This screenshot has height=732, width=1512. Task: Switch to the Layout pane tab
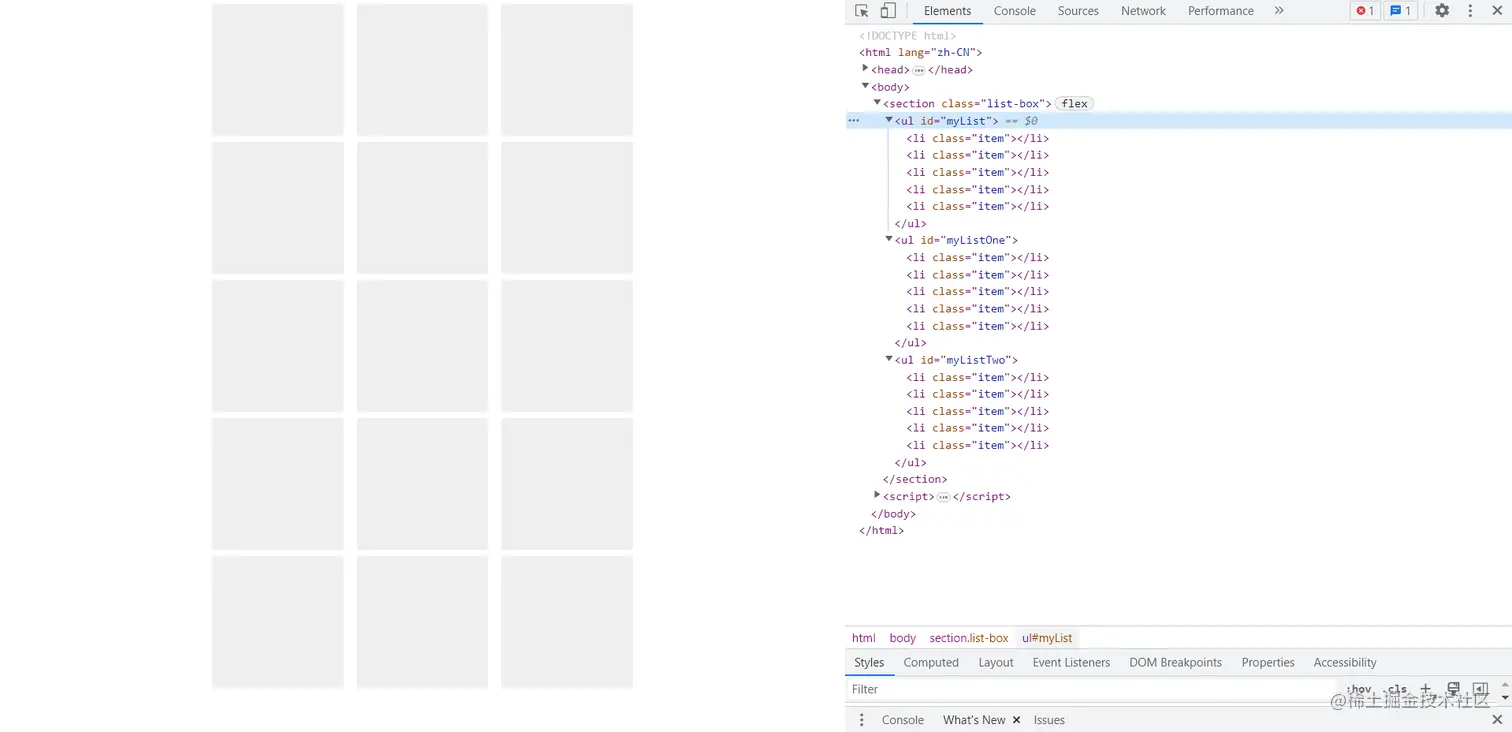[x=995, y=663]
